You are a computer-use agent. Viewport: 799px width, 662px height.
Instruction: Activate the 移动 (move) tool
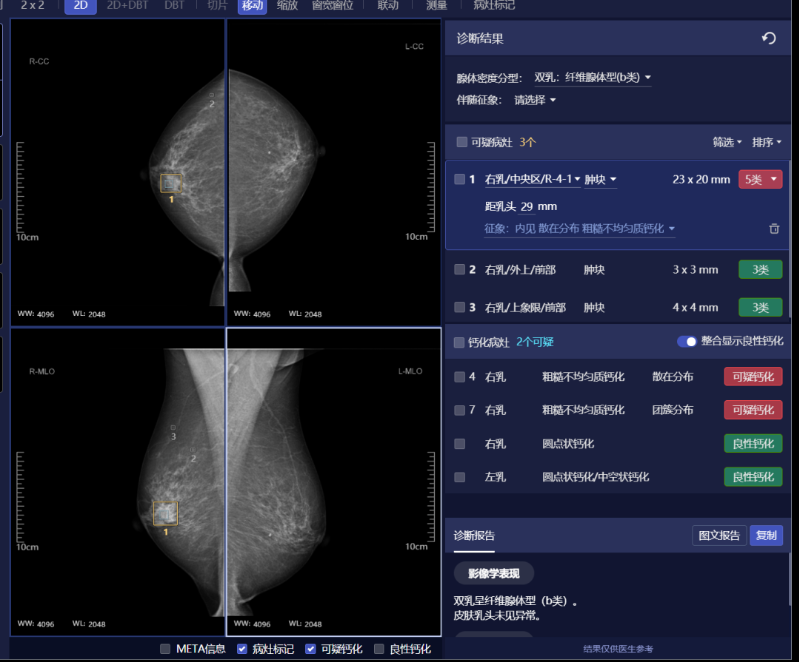pyautogui.click(x=252, y=6)
